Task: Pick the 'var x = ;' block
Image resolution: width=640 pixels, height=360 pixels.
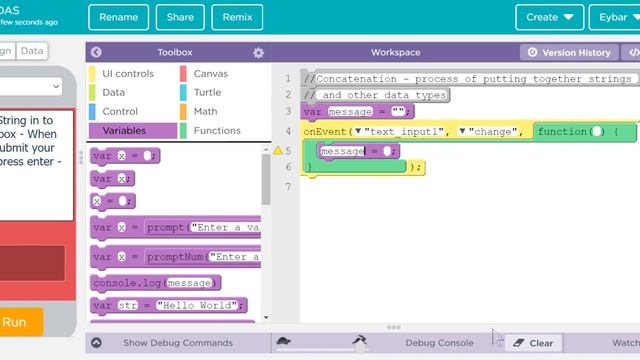Action: pos(124,156)
